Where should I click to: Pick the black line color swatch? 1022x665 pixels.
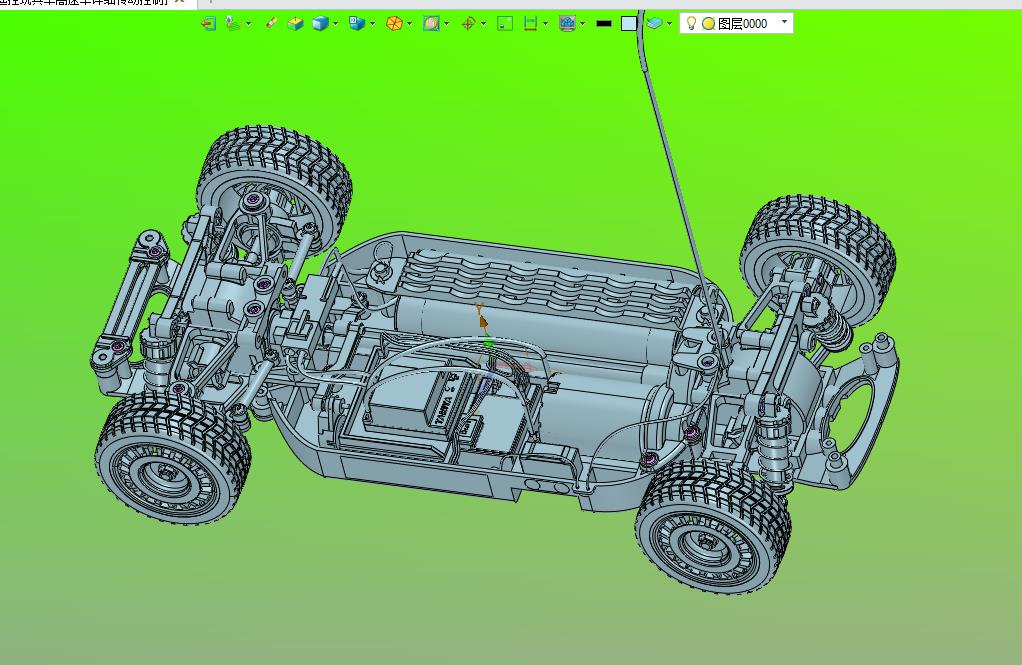click(604, 23)
